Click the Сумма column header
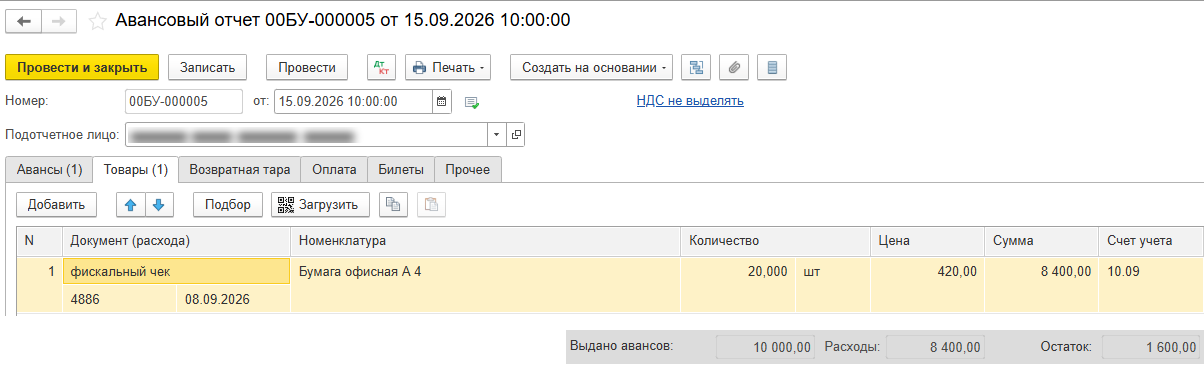 pos(1041,241)
